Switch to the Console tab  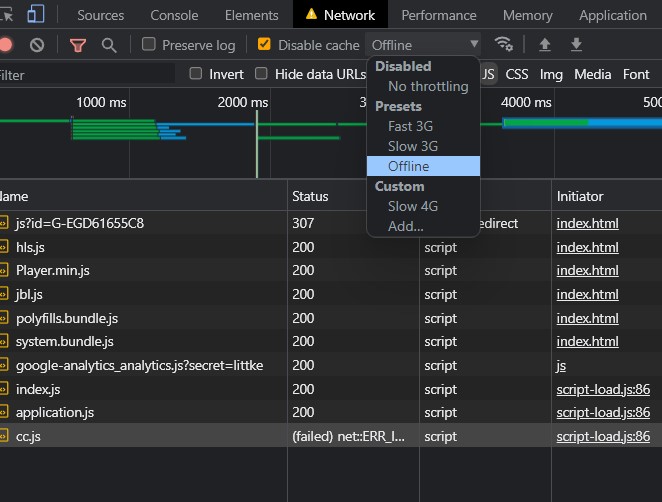pyautogui.click(x=174, y=15)
